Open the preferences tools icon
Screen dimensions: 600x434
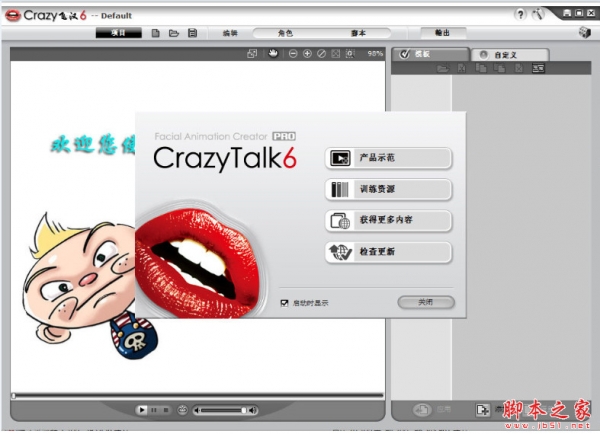[x=538, y=15]
